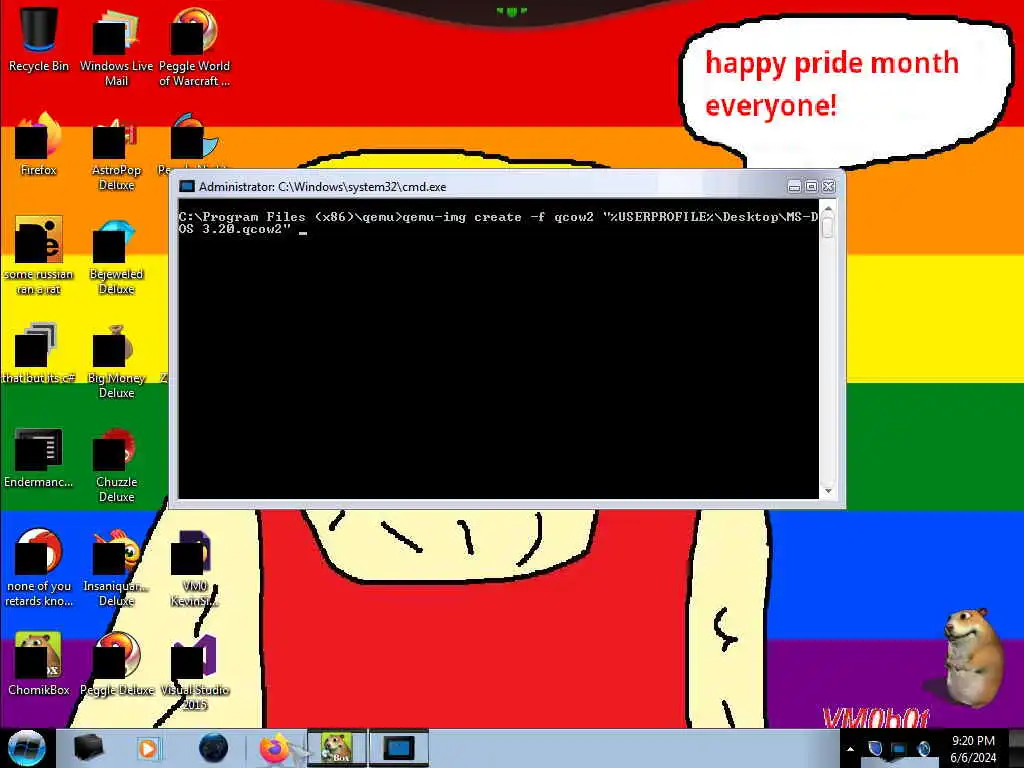Maximize the cmd.exe window
The width and height of the screenshot is (1024, 768).
tap(811, 187)
